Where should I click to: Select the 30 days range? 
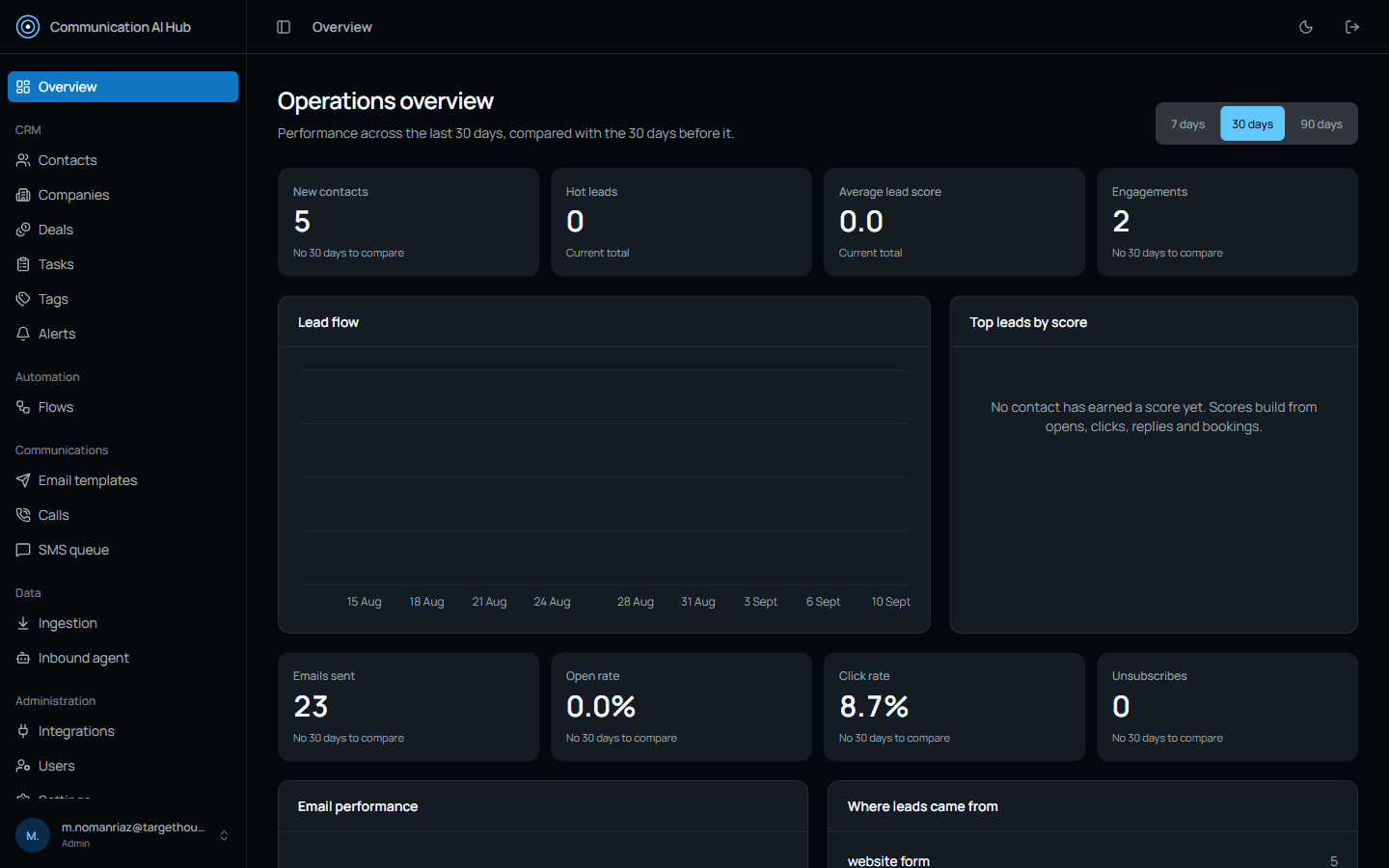[1253, 123]
